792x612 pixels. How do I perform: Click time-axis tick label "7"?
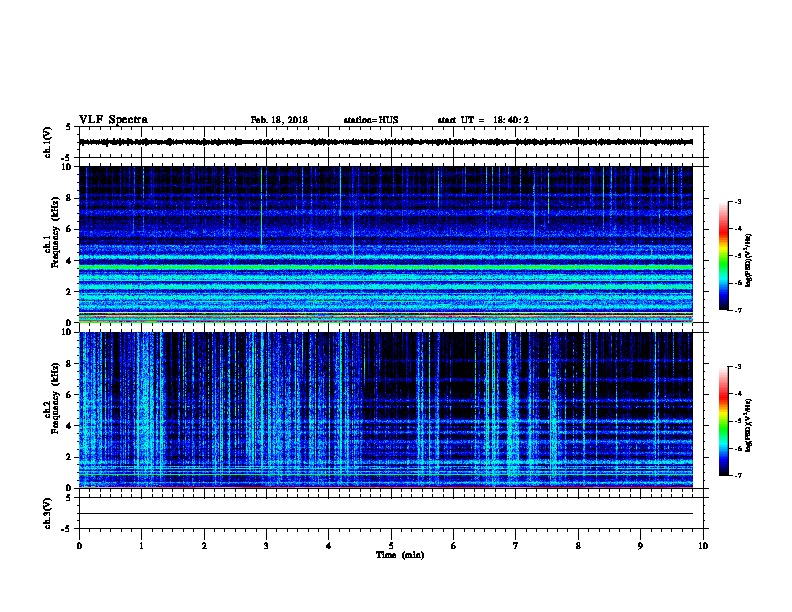click(515, 546)
